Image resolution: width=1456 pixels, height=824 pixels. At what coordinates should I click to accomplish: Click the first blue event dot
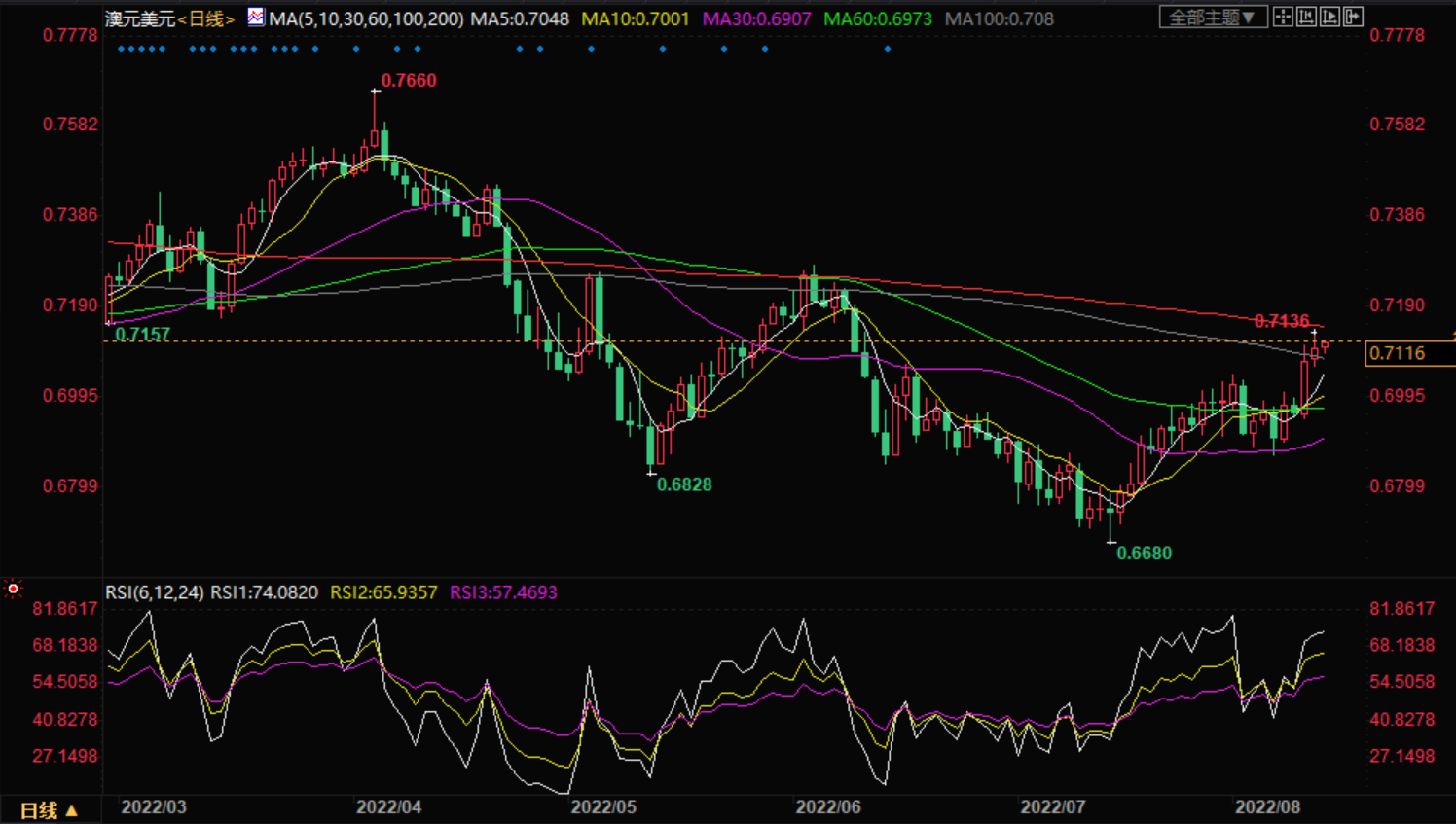click(x=120, y=49)
